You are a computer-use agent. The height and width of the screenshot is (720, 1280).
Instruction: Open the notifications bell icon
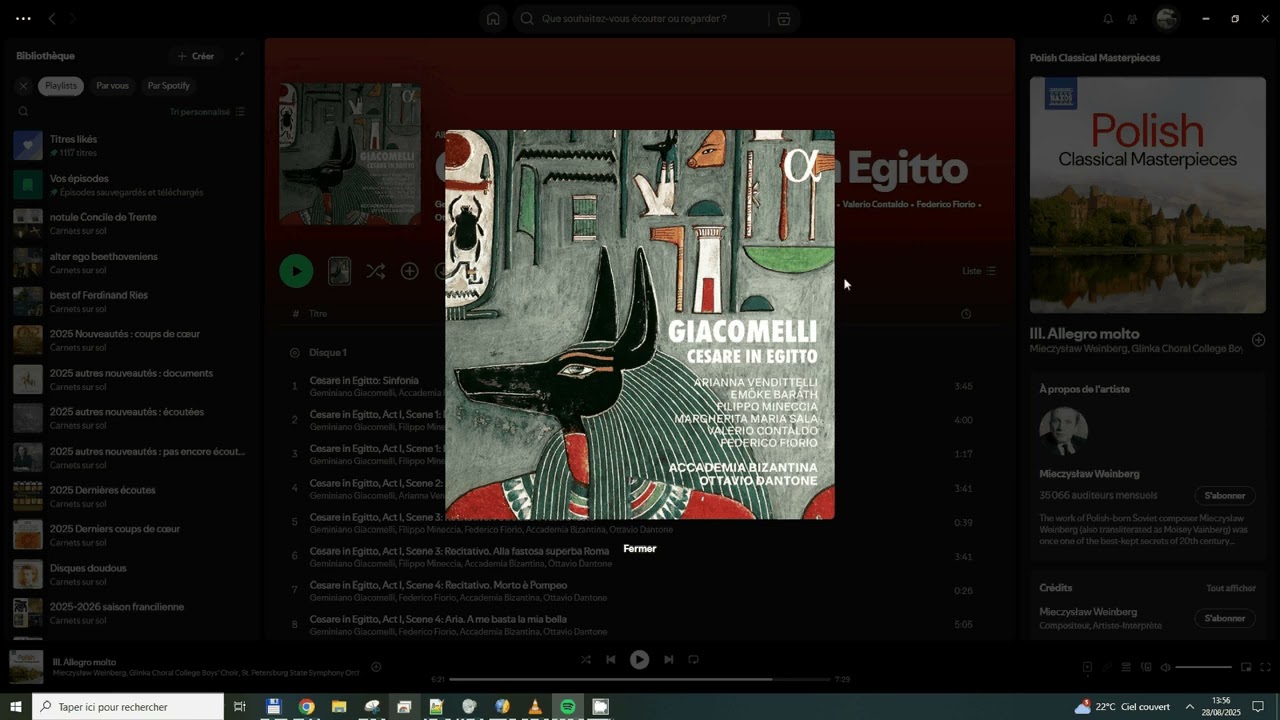click(x=1108, y=18)
